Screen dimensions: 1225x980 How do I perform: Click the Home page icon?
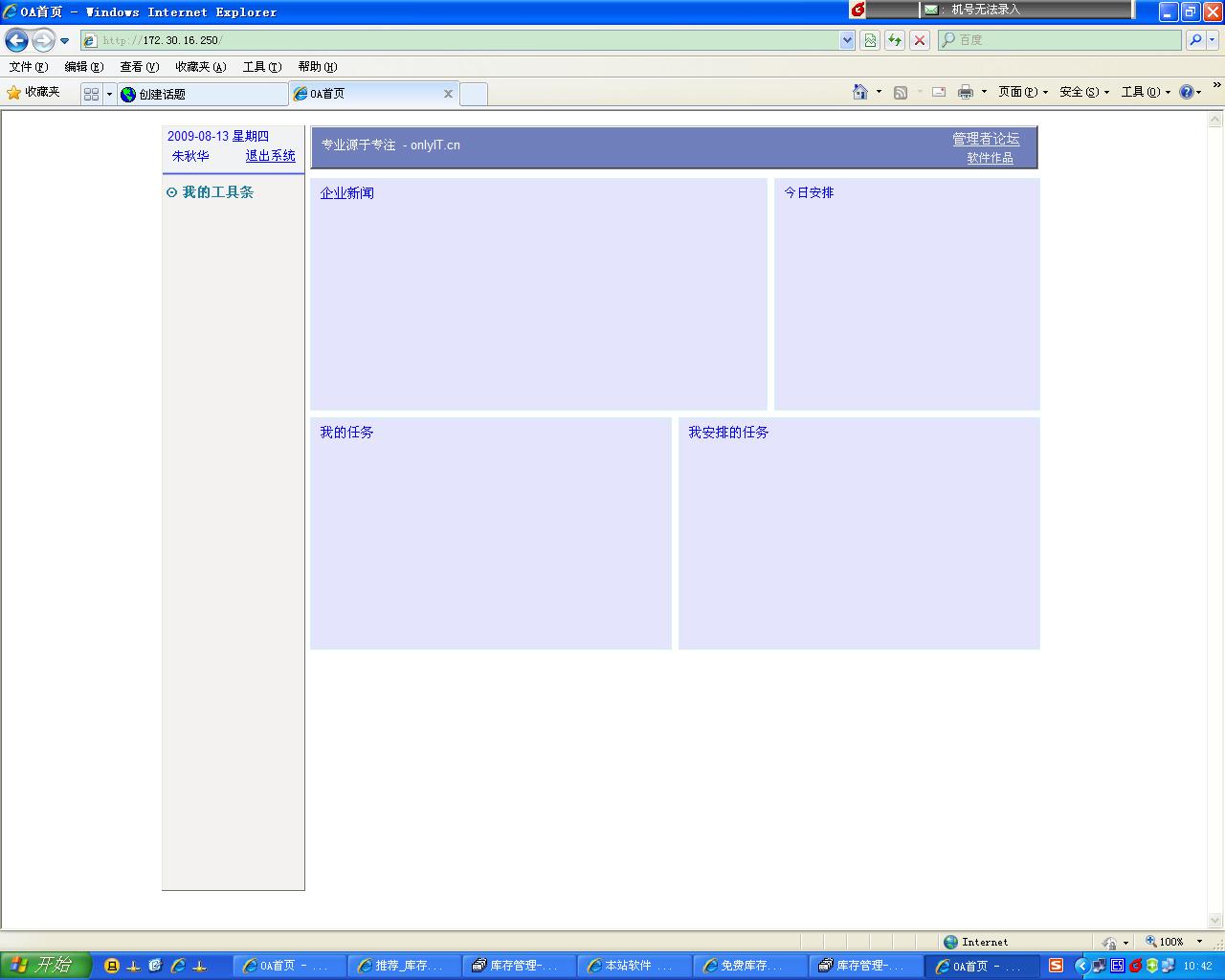(860, 92)
